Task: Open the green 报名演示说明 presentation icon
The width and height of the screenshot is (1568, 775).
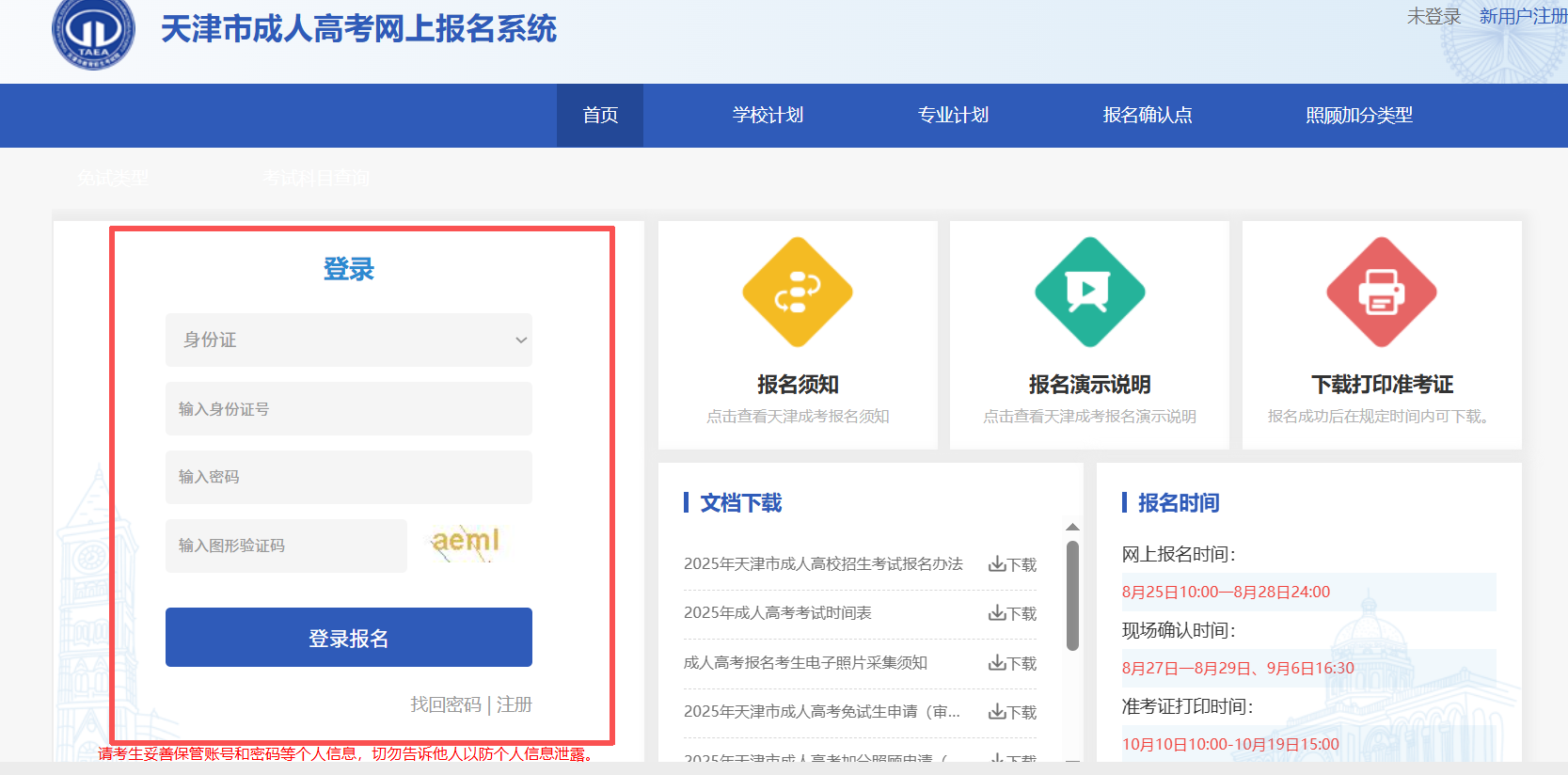Action: point(1089,293)
